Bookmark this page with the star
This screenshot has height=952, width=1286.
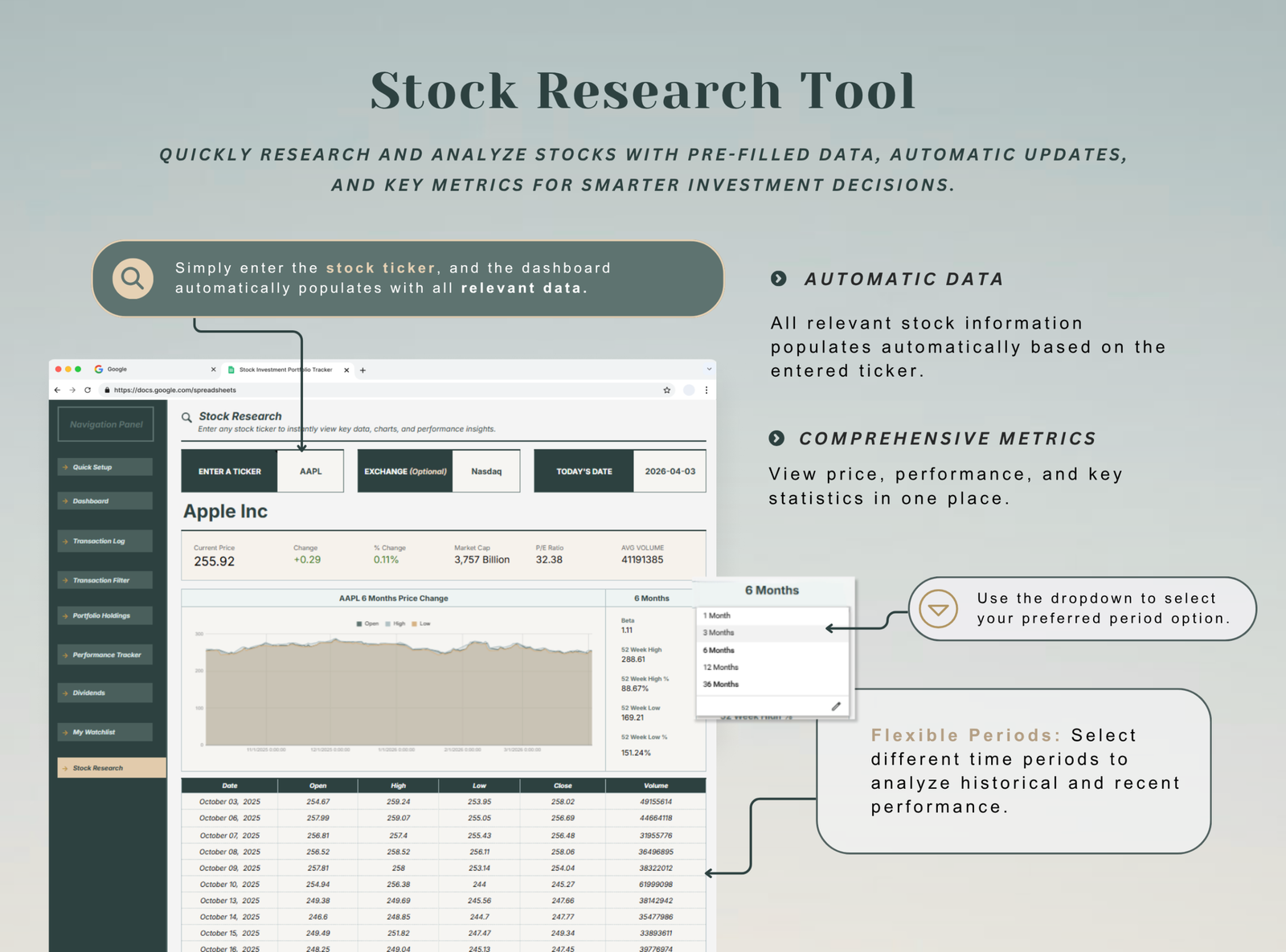point(666,390)
